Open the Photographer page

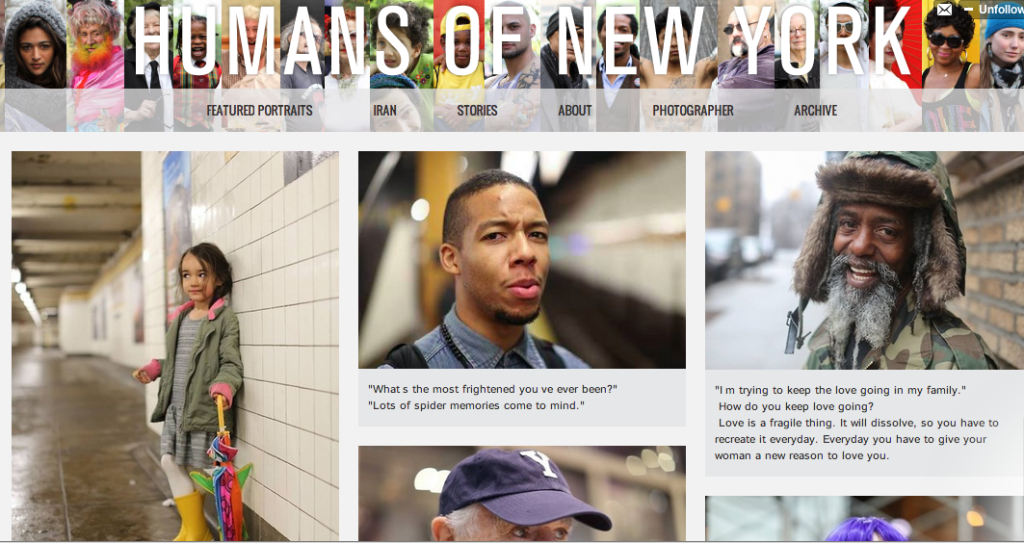tap(693, 110)
